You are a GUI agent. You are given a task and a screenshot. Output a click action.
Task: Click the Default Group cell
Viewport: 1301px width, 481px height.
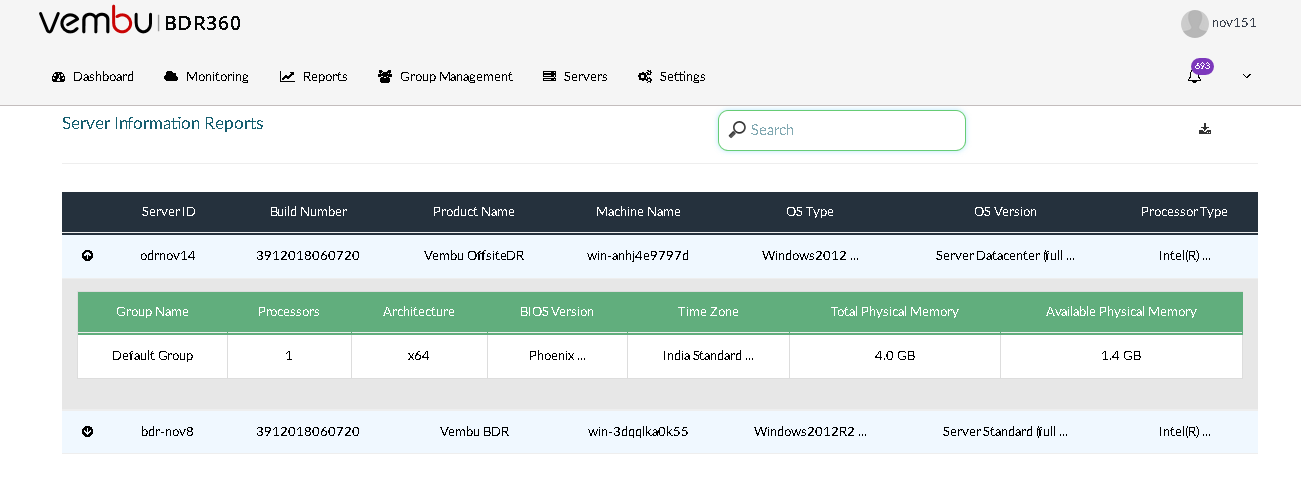click(x=152, y=356)
